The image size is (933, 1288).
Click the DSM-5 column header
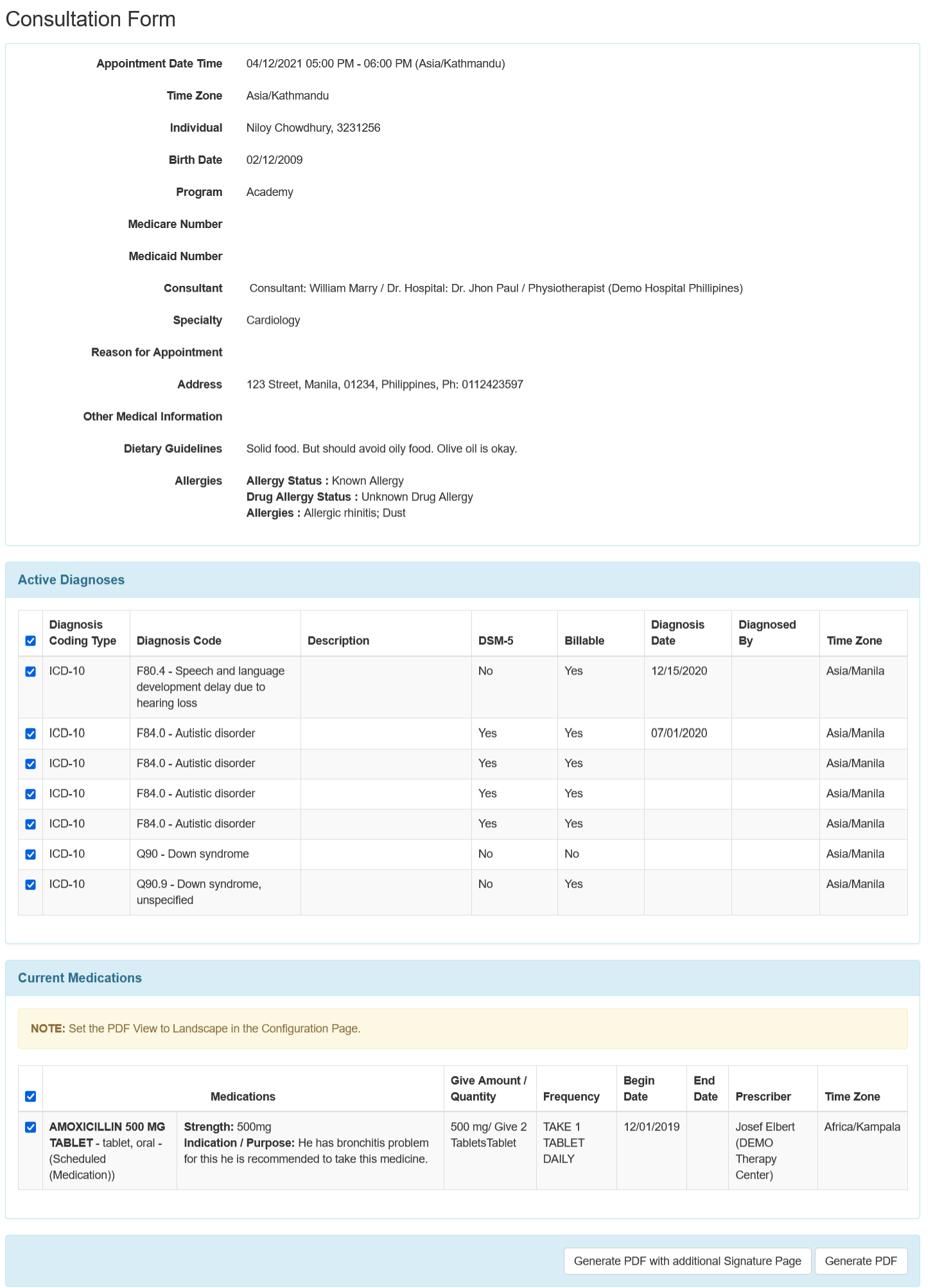tap(496, 640)
